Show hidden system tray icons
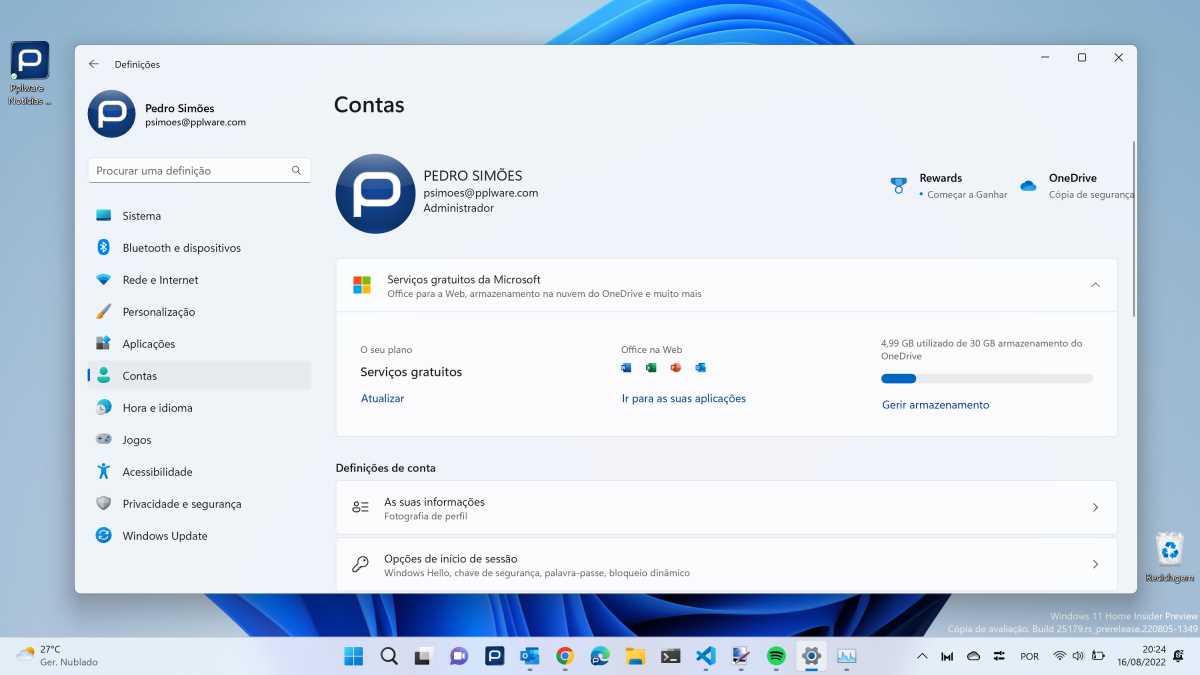 tap(922, 656)
